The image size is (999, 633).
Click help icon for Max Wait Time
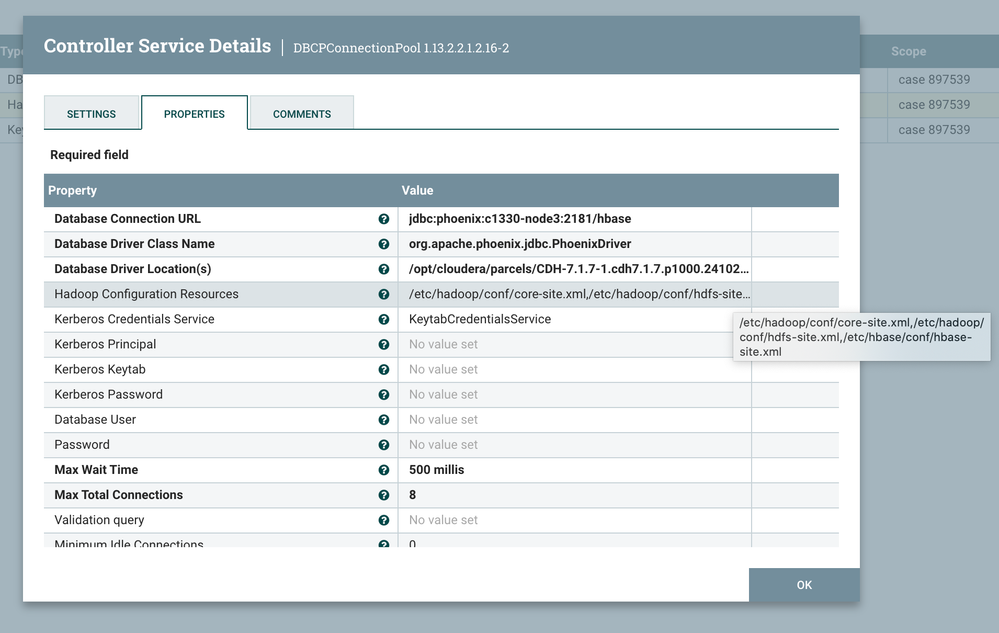pos(383,470)
